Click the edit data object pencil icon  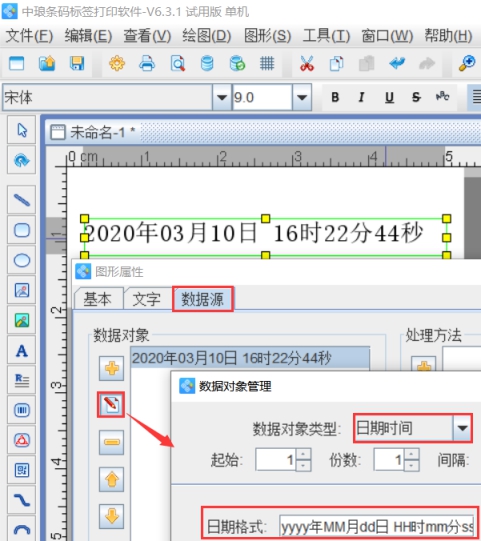pyautogui.click(x=111, y=404)
